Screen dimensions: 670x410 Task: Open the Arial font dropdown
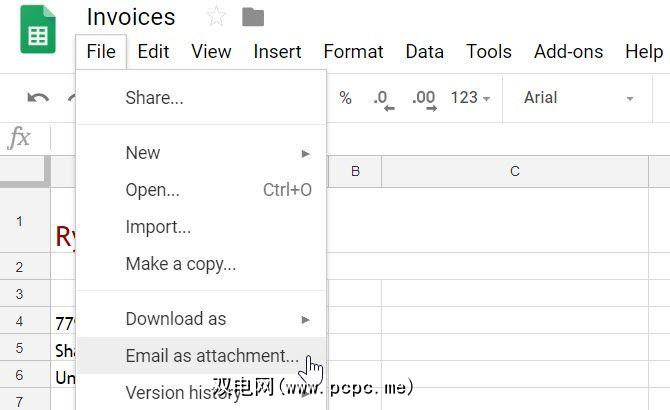click(x=578, y=98)
